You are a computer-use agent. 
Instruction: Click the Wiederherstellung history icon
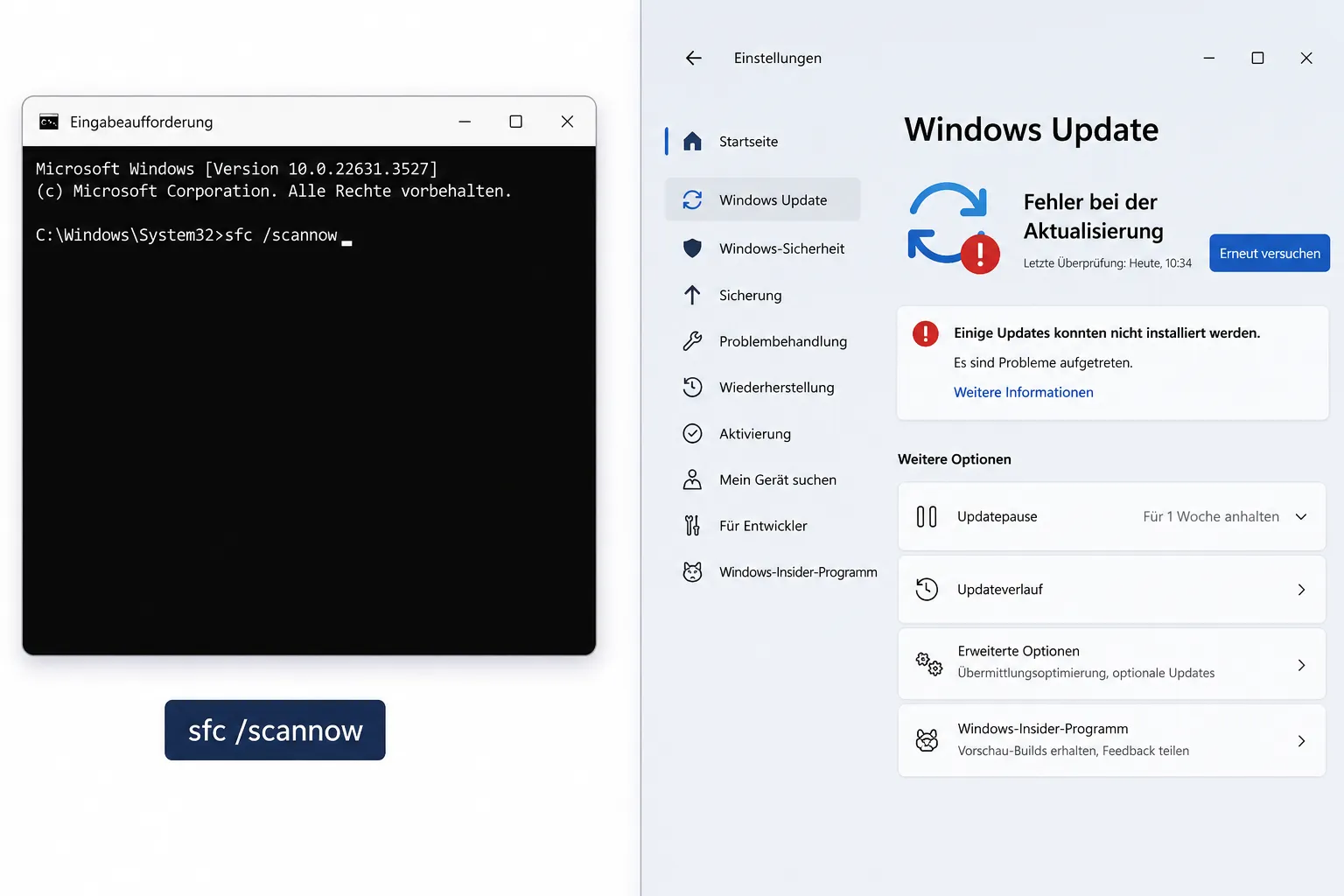click(x=692, y=387)
